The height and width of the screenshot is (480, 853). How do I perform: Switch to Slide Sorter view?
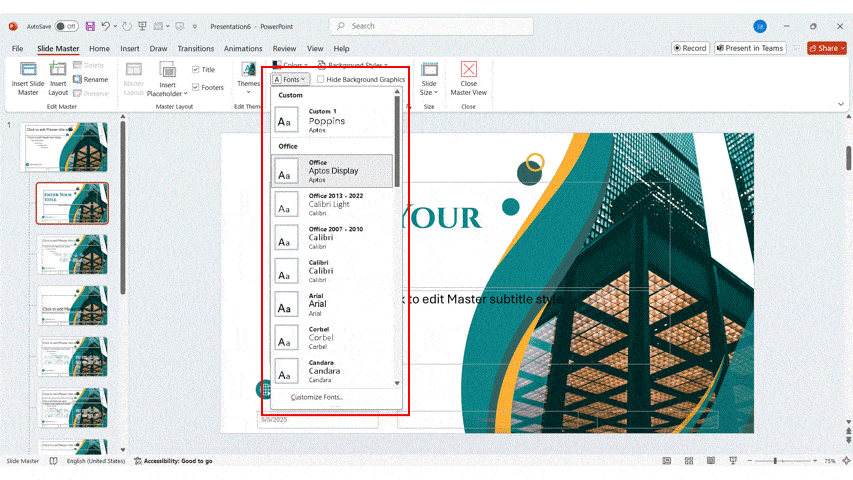pyautogui.click(x=689, y=461)
